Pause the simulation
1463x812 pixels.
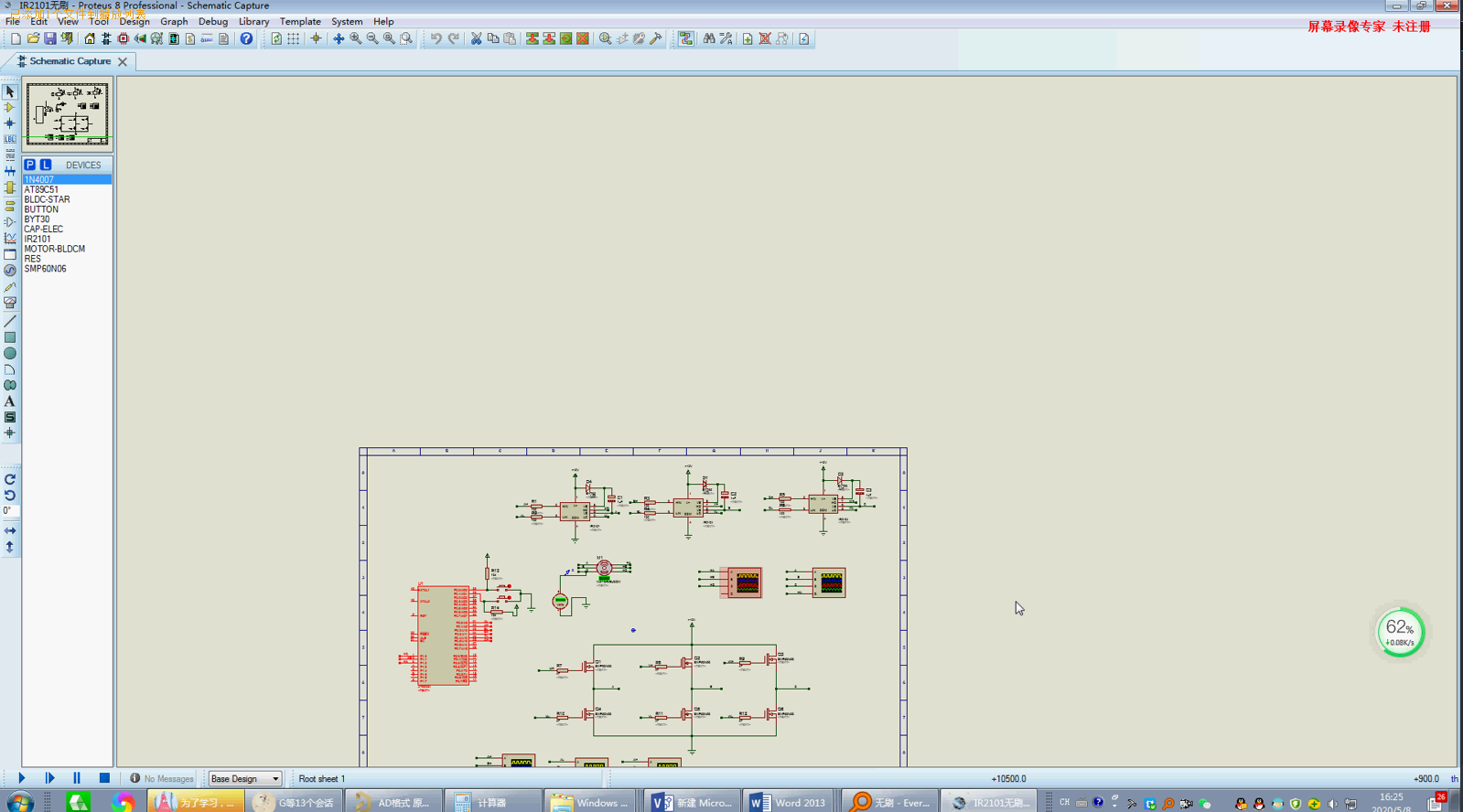tap(77, 778)
